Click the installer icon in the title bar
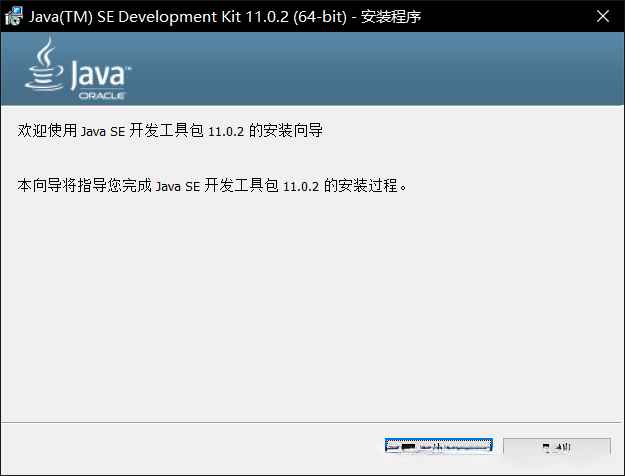Viewport: 625px width, 476px height. click(x=14, y=16)
